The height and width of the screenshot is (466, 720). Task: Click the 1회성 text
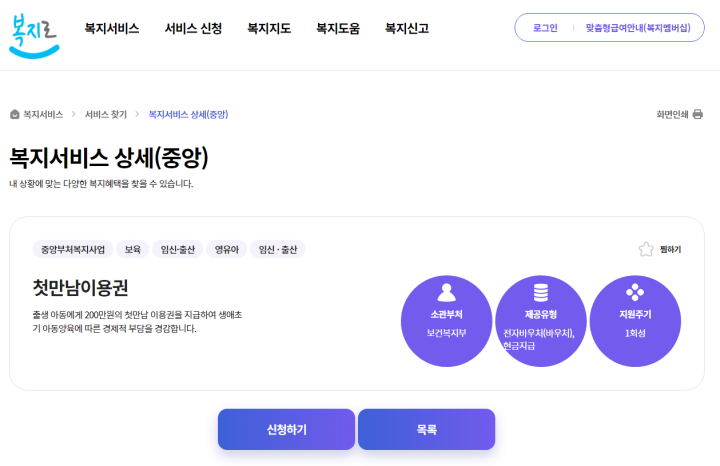click(635, 333)
